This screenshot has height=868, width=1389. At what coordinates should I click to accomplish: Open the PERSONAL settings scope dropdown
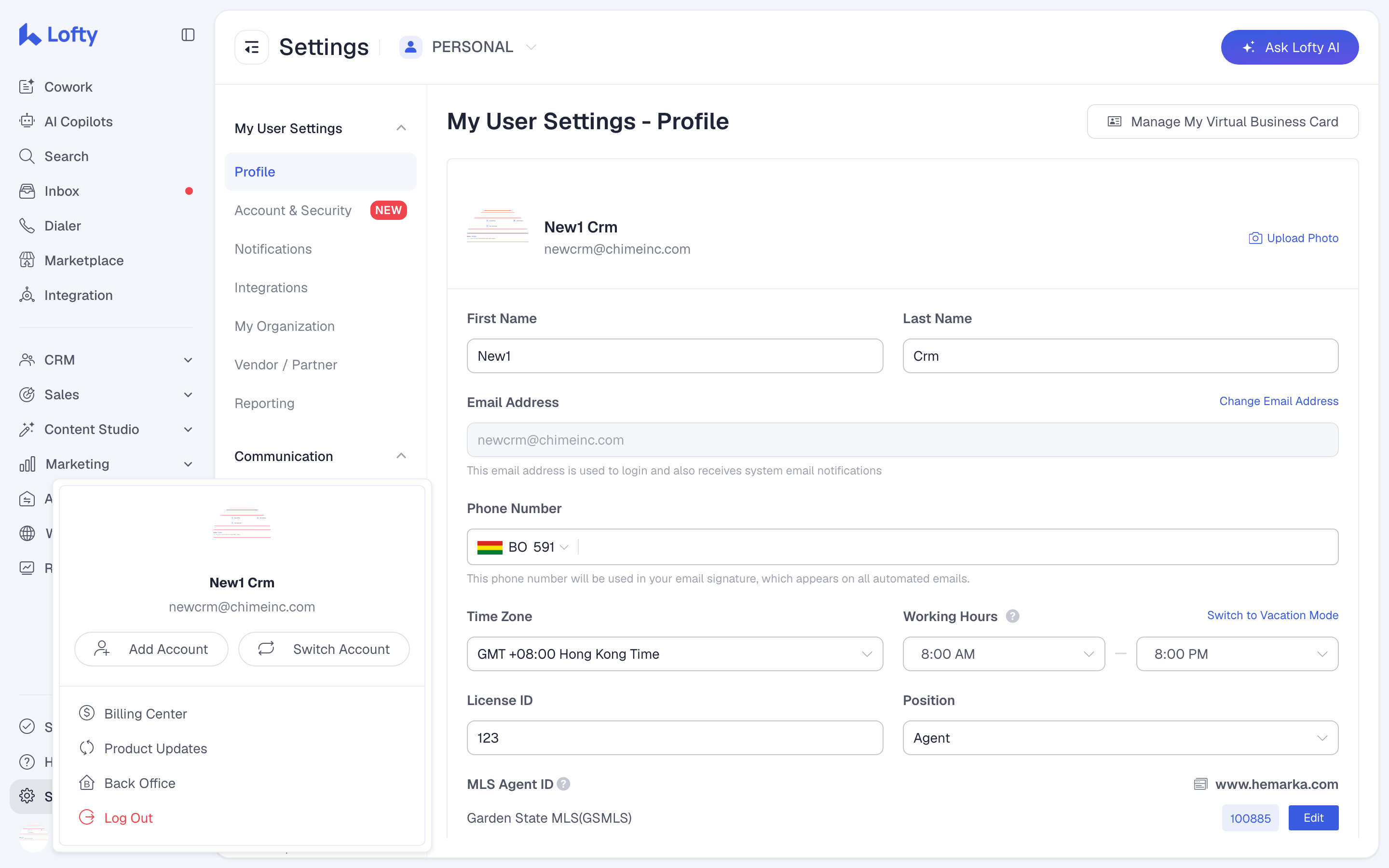pyautogui.click(x=468, y=47)
